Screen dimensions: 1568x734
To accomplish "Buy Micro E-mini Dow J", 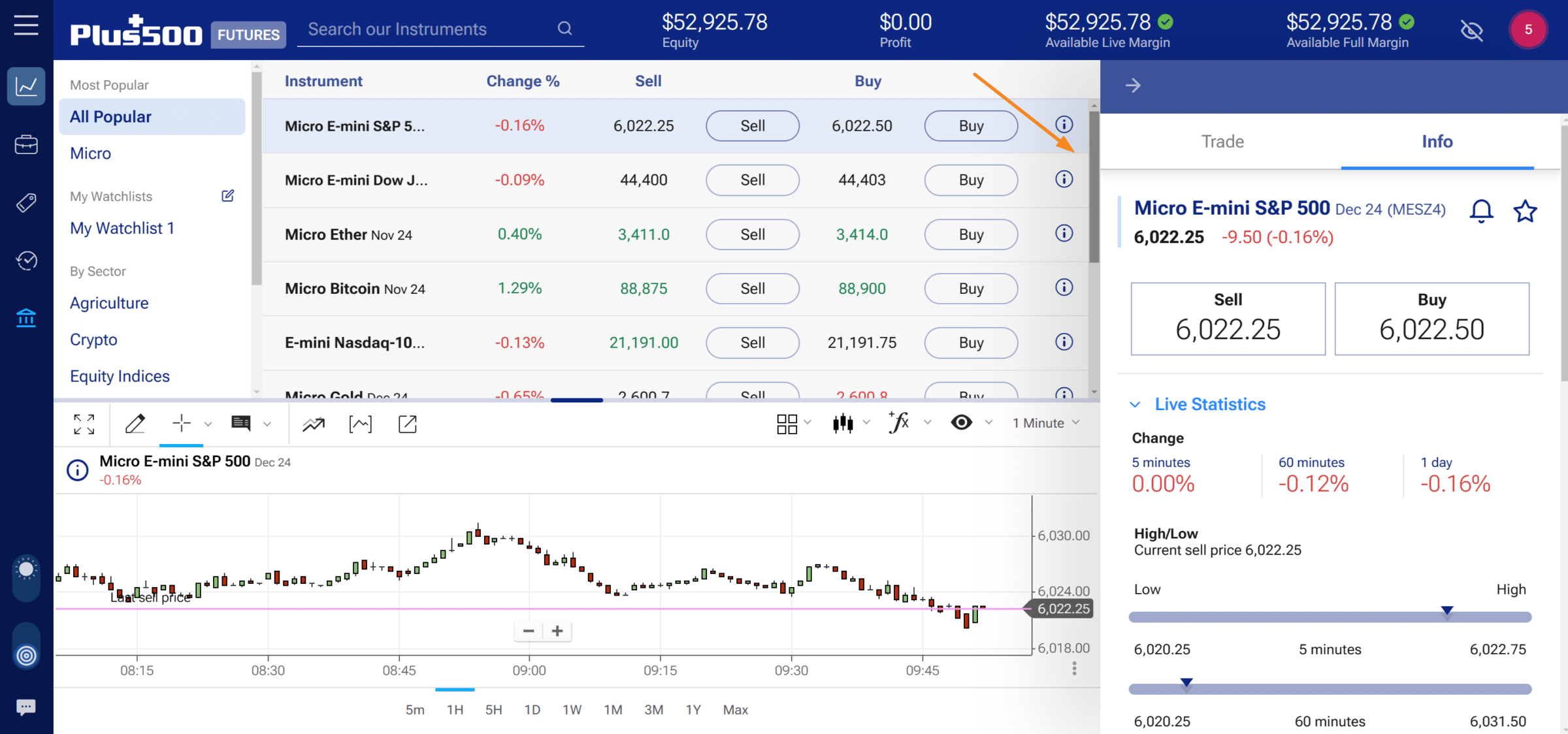I will point(972,180).
